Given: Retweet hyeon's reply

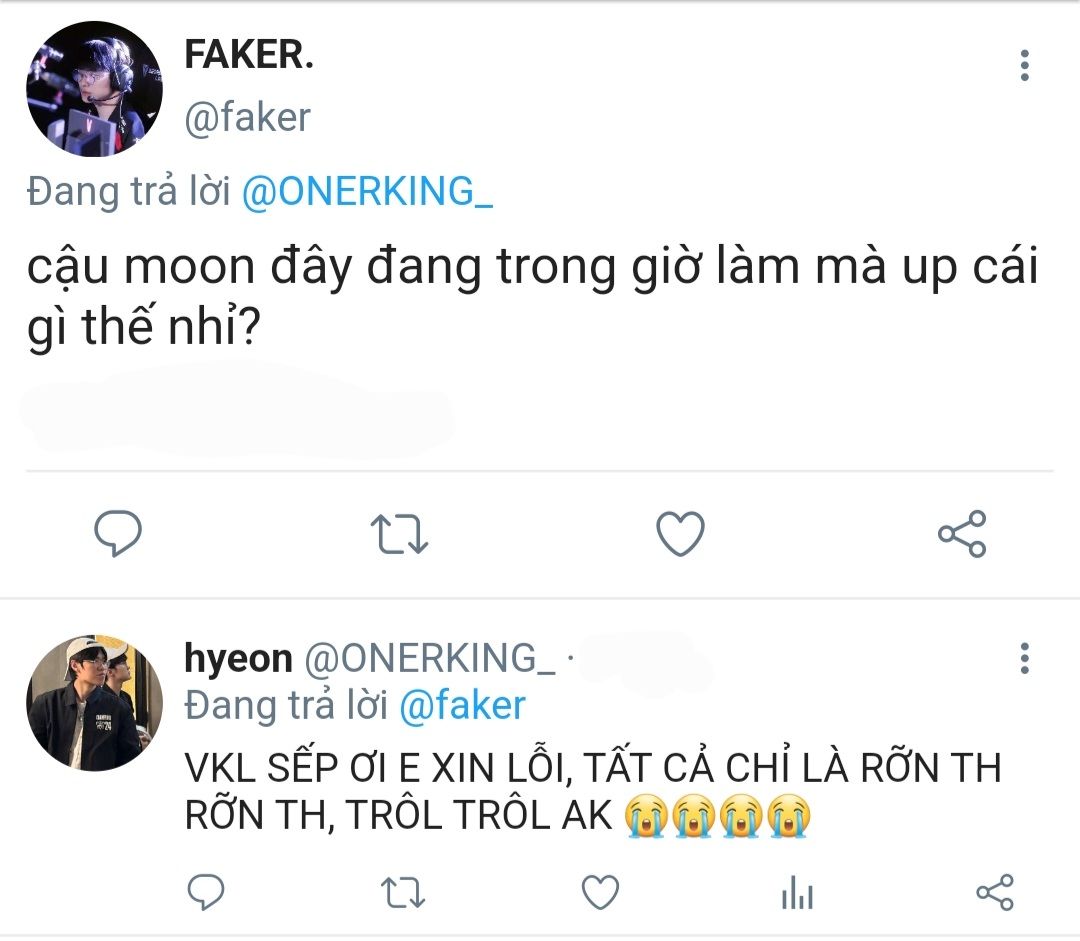Looking at the screenshot, I should [403, 891].
